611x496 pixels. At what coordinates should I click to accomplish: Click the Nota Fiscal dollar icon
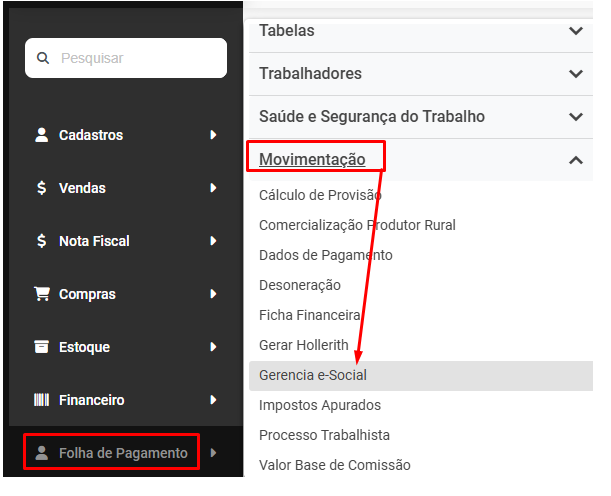(x=41, y=241)
